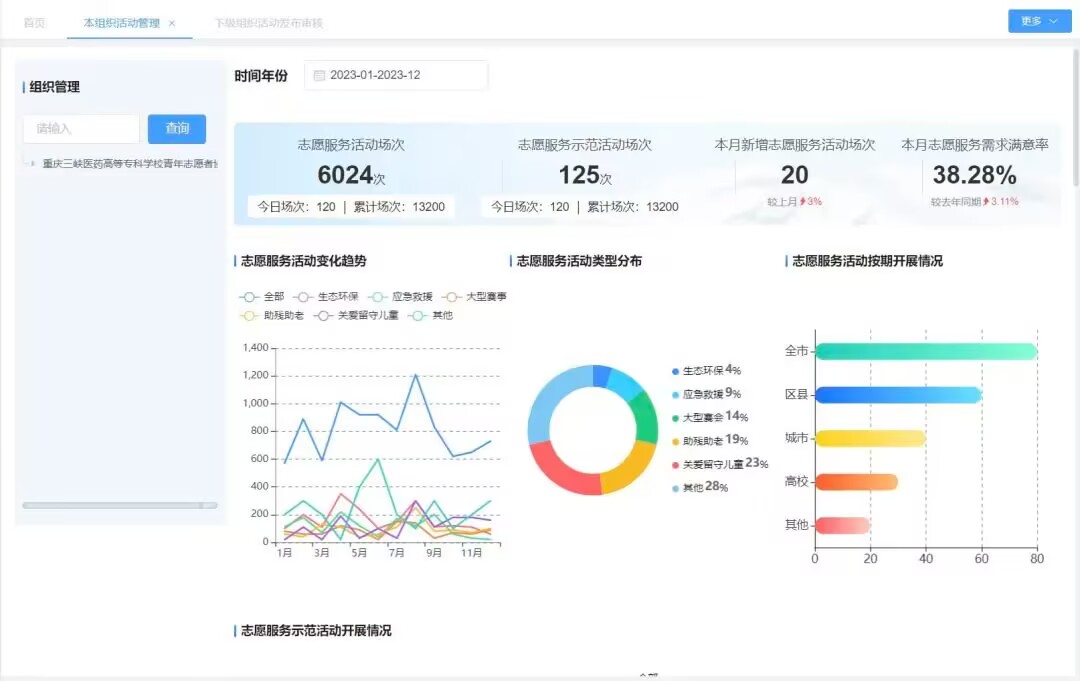Image resolution: width=1080 pixels, height=681 pixels.
Task: Close the 本组织活动管理 tab
Action: click(172, 23)
